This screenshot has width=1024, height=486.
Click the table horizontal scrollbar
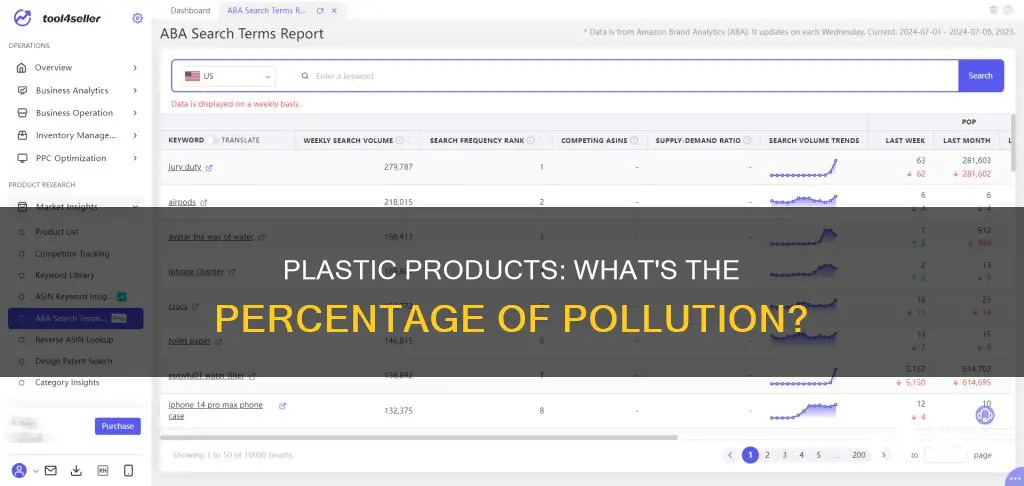tap(419, 437)
